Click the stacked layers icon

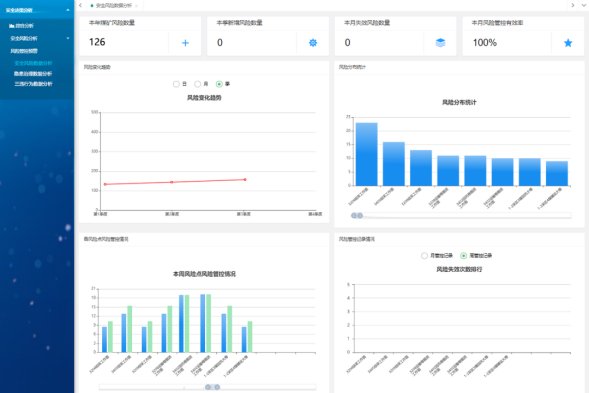440,42
